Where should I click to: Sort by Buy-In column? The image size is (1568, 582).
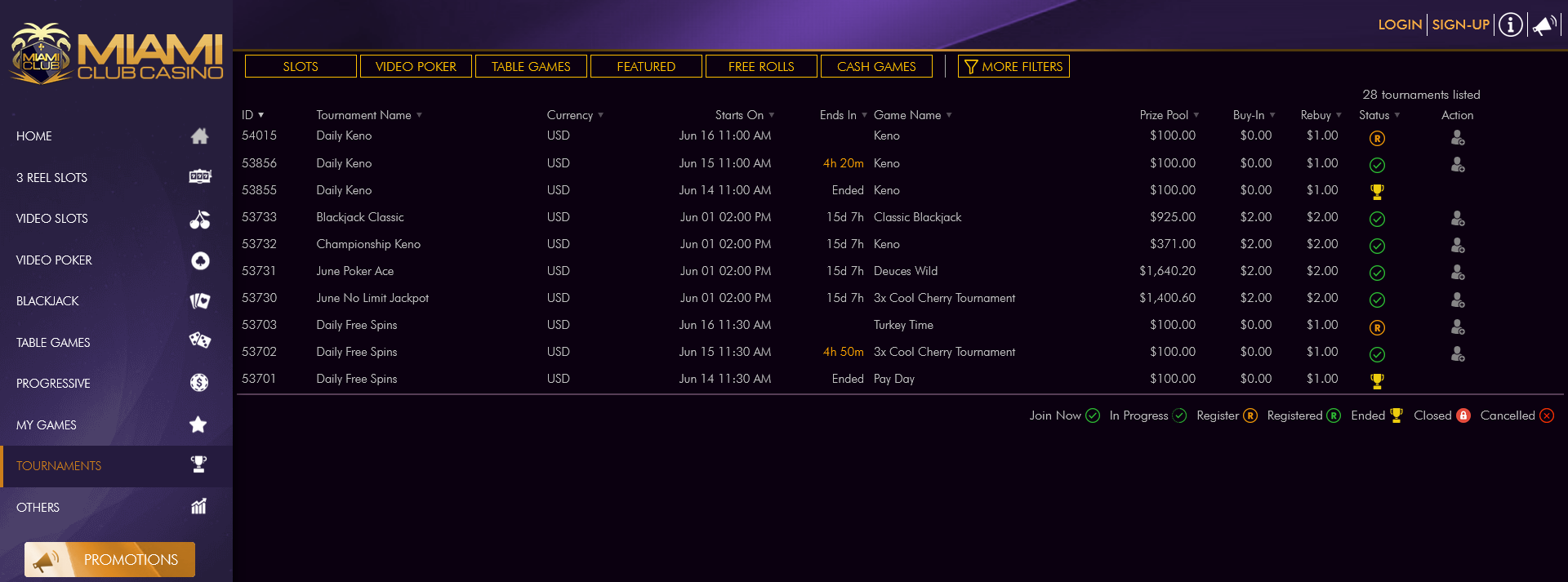click(x=1254, y=115)
